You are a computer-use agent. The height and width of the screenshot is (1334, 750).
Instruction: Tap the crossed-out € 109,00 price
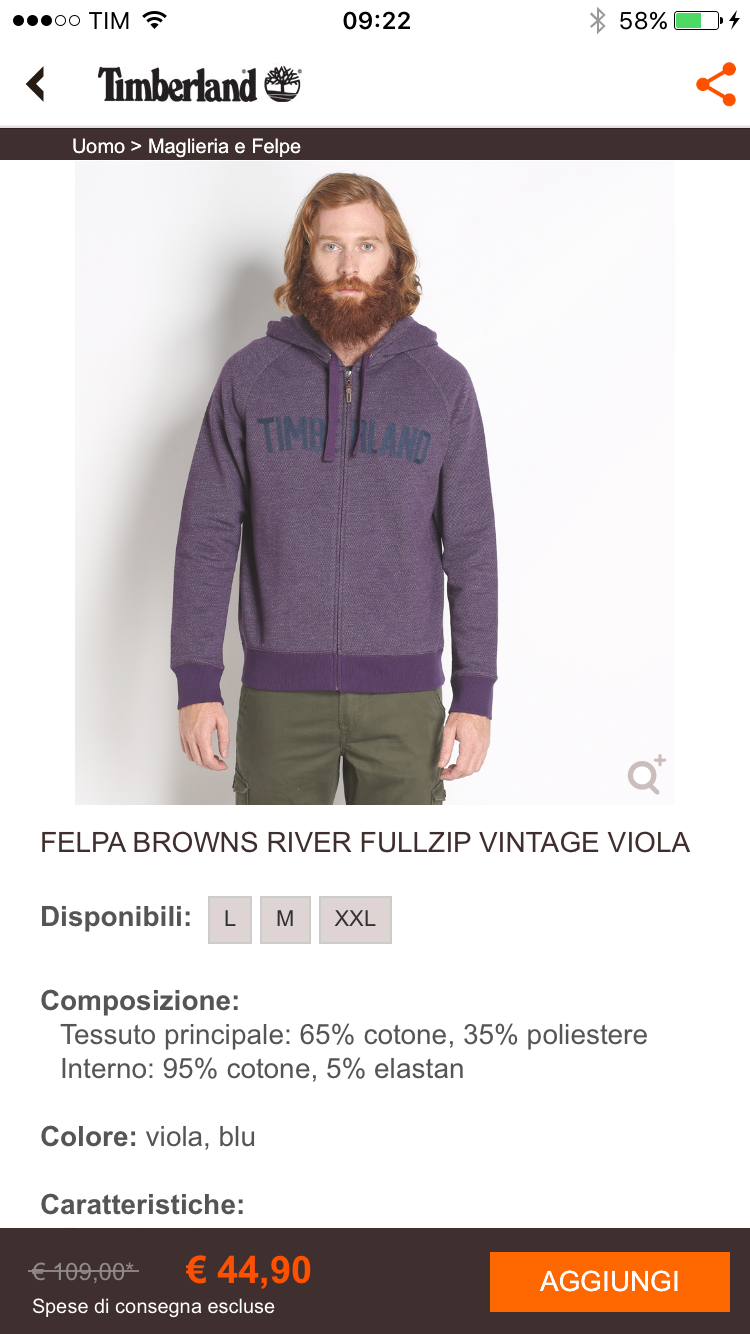click(84, 1271)
